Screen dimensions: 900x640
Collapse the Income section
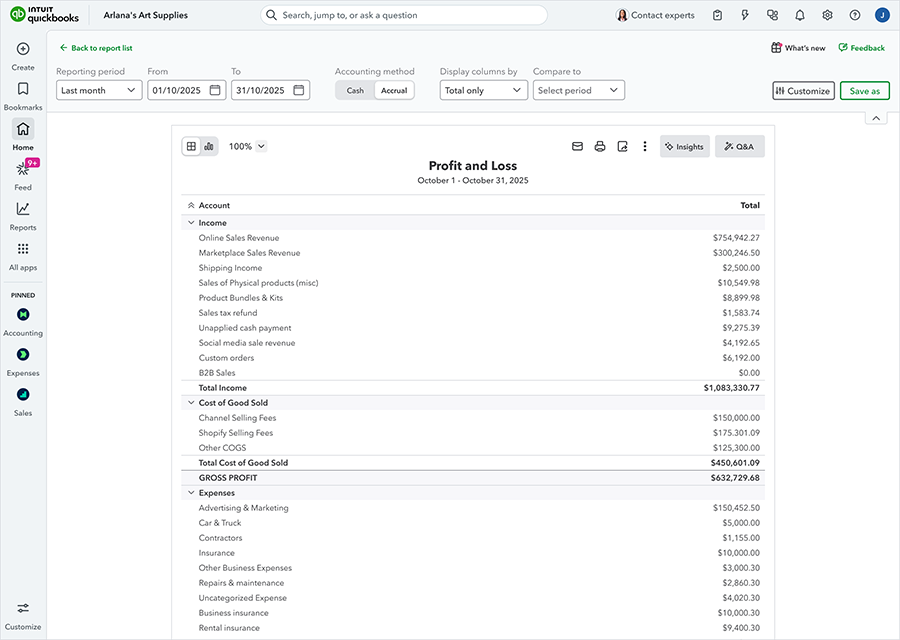coord(190,222)
